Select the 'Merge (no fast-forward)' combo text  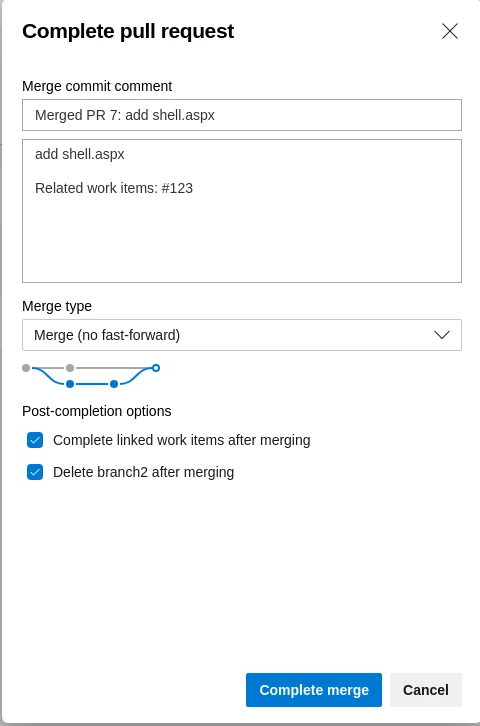tap(107, 335)
